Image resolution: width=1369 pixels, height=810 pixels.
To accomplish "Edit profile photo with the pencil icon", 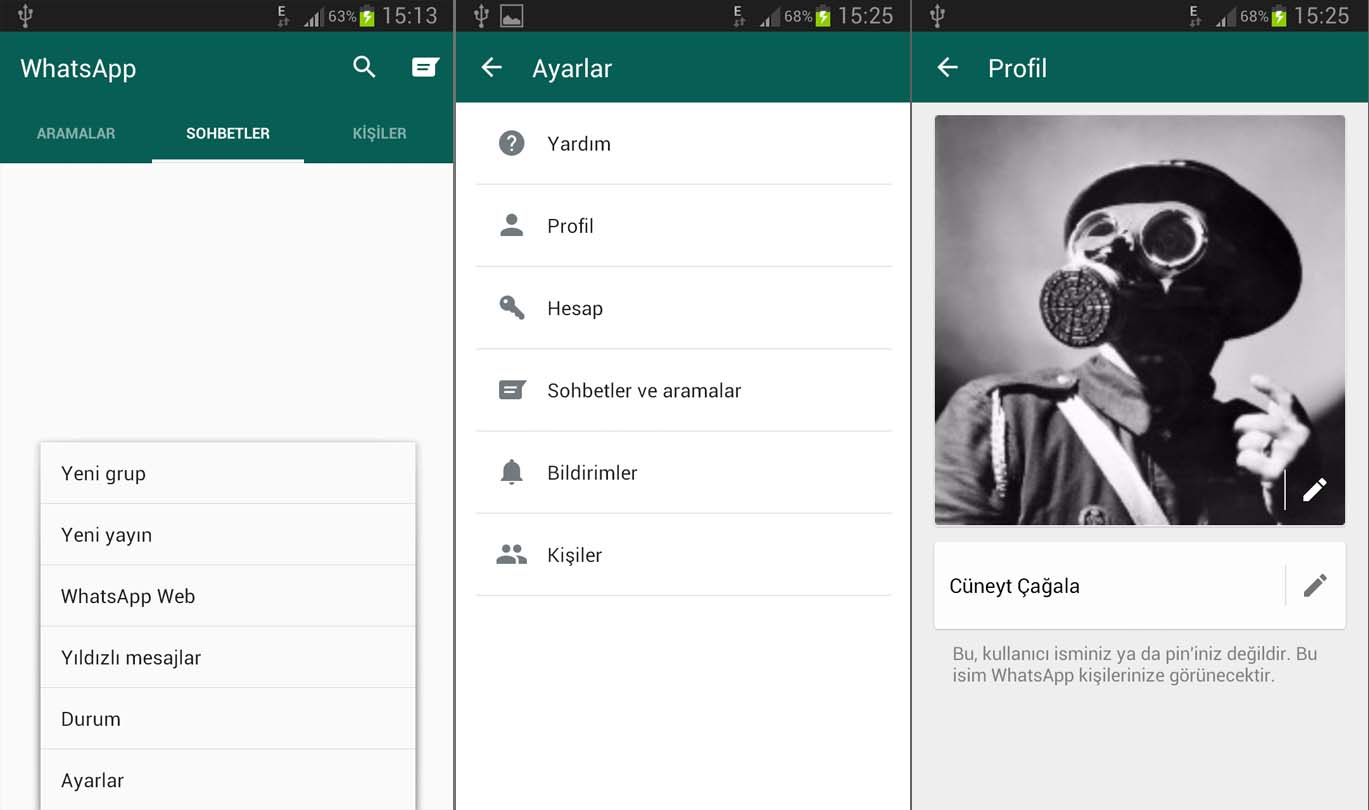I will [x=1314, y=489].
